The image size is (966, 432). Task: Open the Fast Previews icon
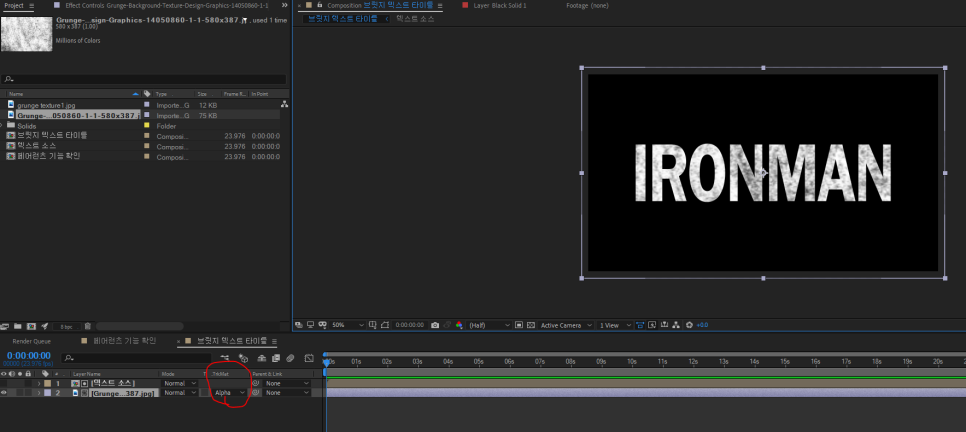652,325
